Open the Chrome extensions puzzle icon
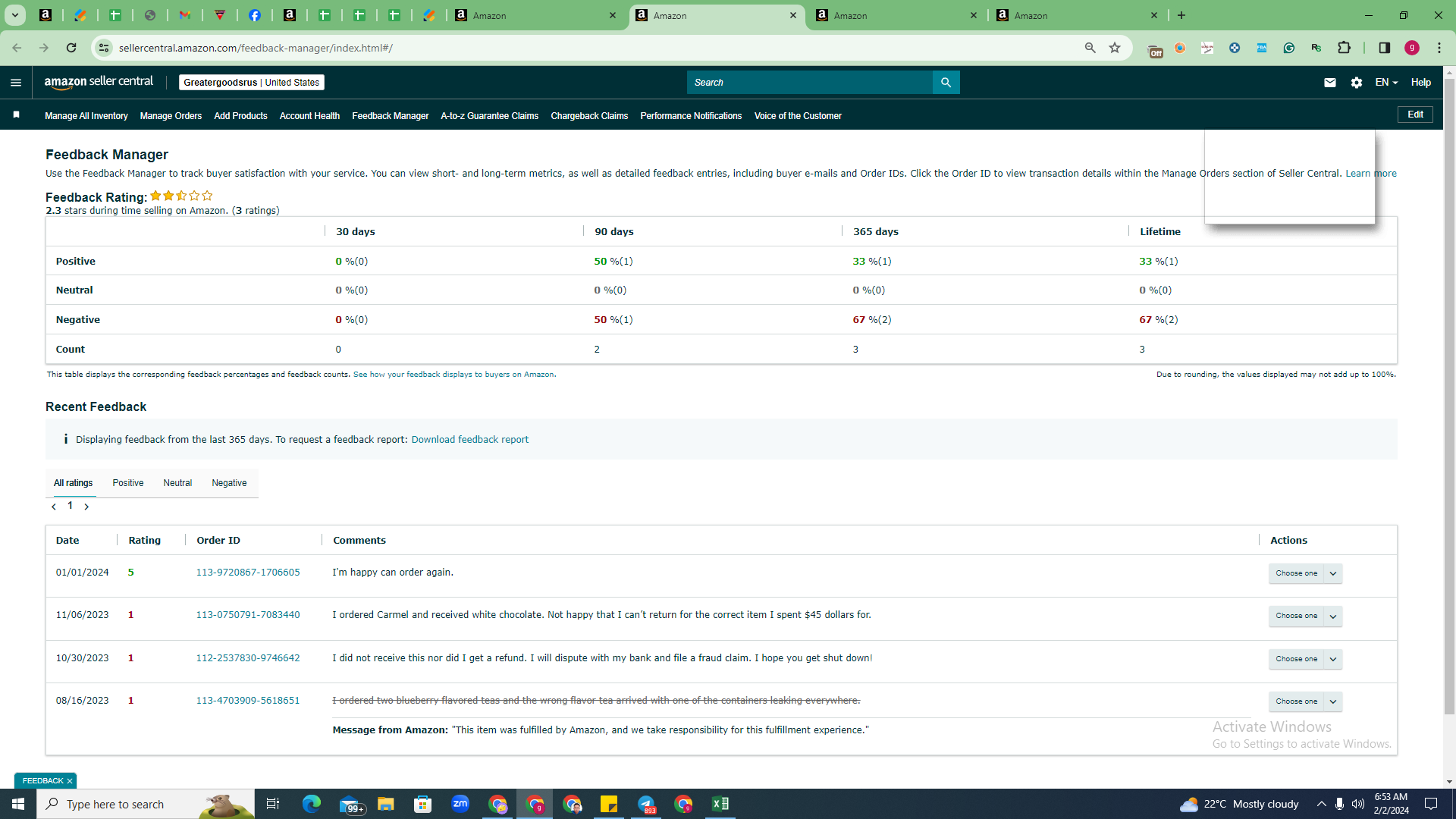The width and height of the screenshot is (1456, 819). click(x=1344, y=48)
